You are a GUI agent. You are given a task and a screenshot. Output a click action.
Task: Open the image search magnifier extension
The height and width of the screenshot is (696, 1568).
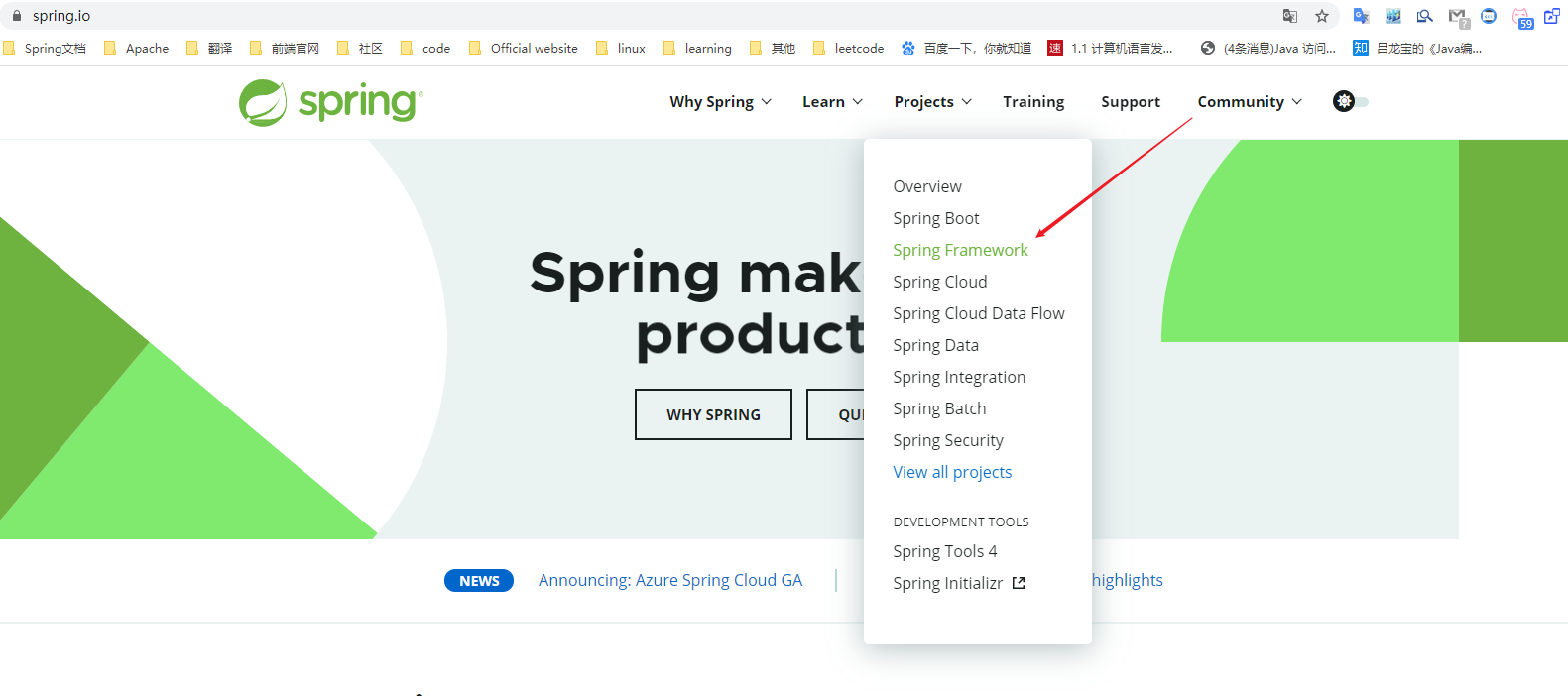(1425, 16)
